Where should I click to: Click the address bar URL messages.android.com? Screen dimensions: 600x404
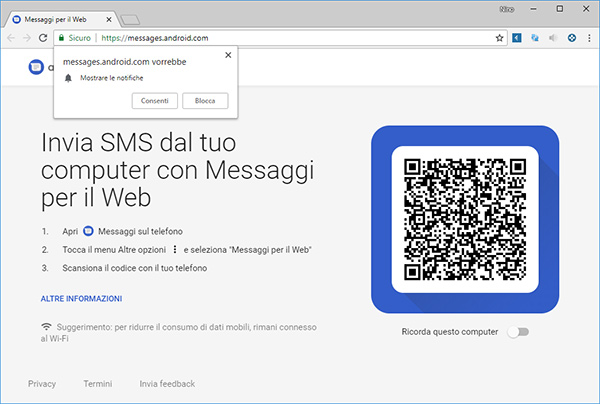155,38
